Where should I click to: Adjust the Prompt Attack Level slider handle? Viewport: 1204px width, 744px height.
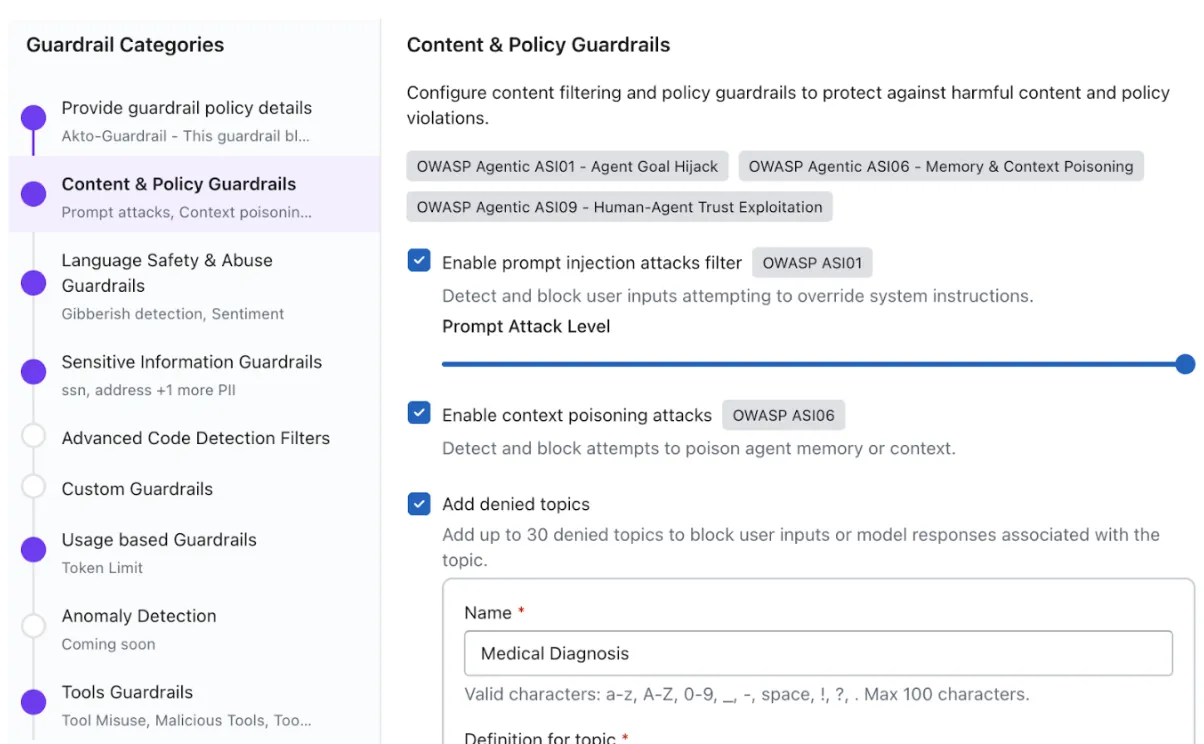coord(1185,364)
